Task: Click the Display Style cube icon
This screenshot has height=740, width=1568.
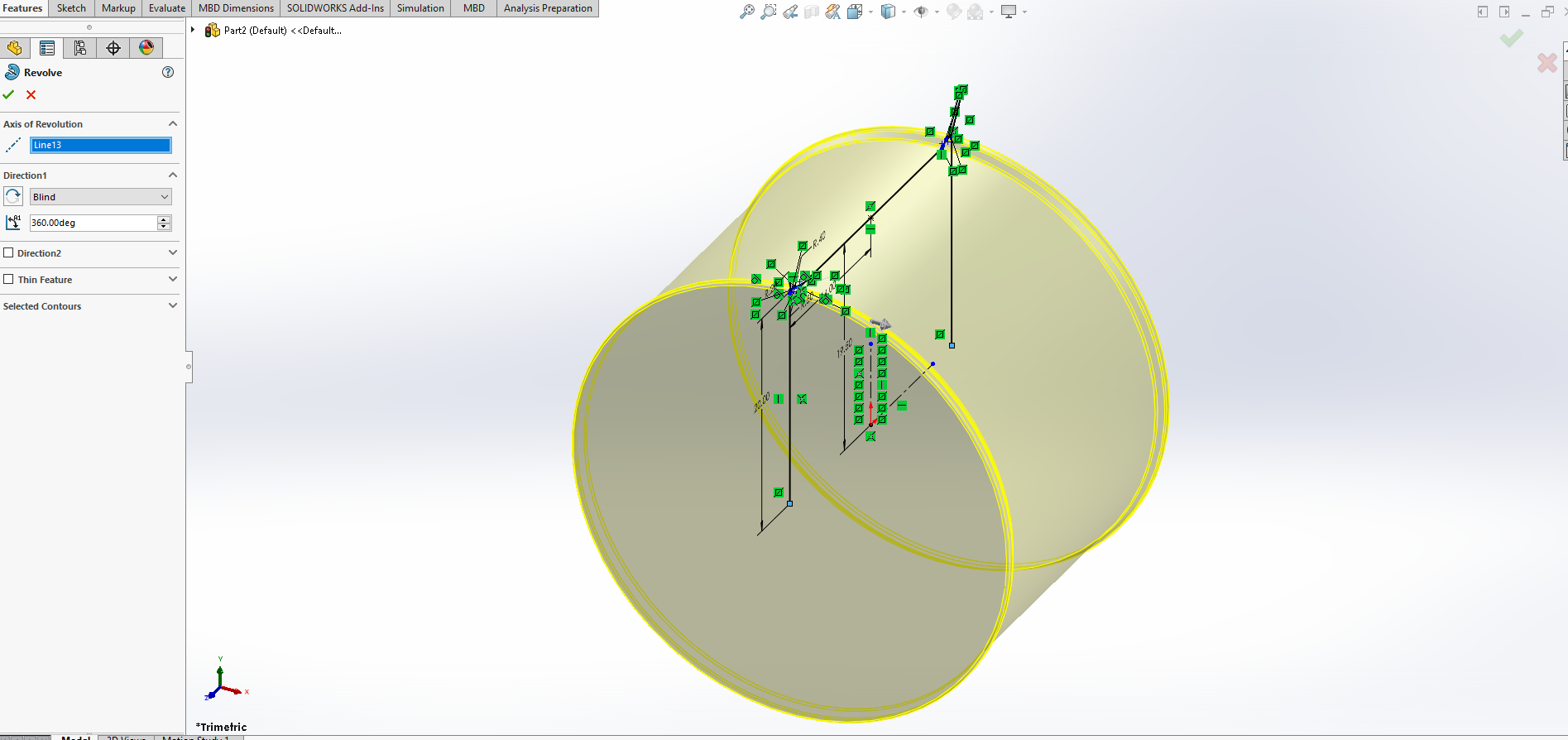Action: click(888, 12)
